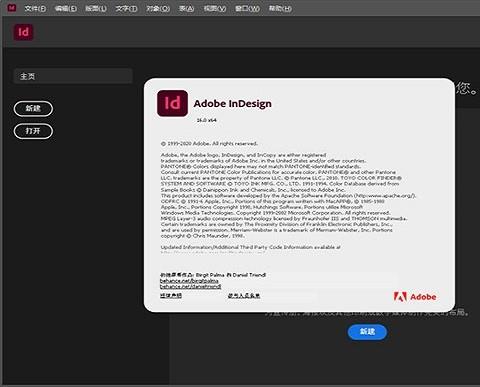Open the 编辑(E) menu
480x387 pixels.
pyautogui.click(x=66, y=8)
